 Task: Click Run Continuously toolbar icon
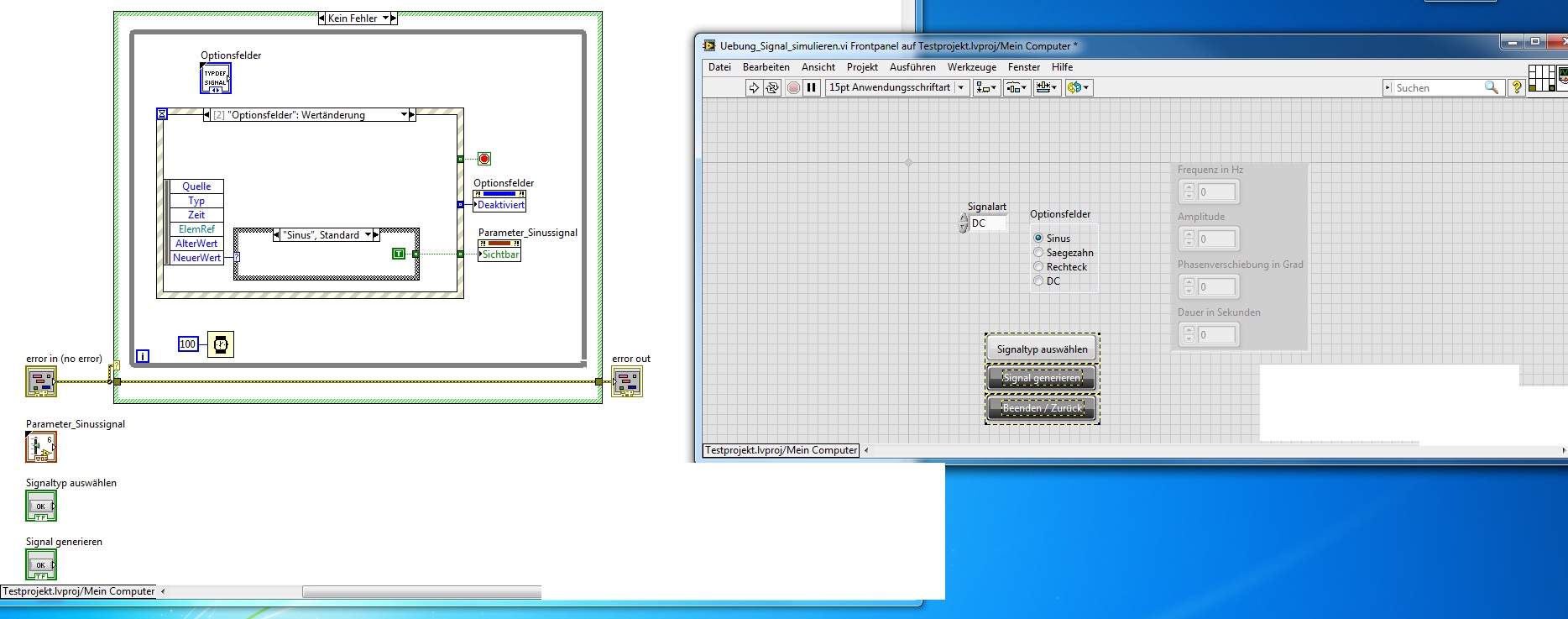(x=772, y=87)
